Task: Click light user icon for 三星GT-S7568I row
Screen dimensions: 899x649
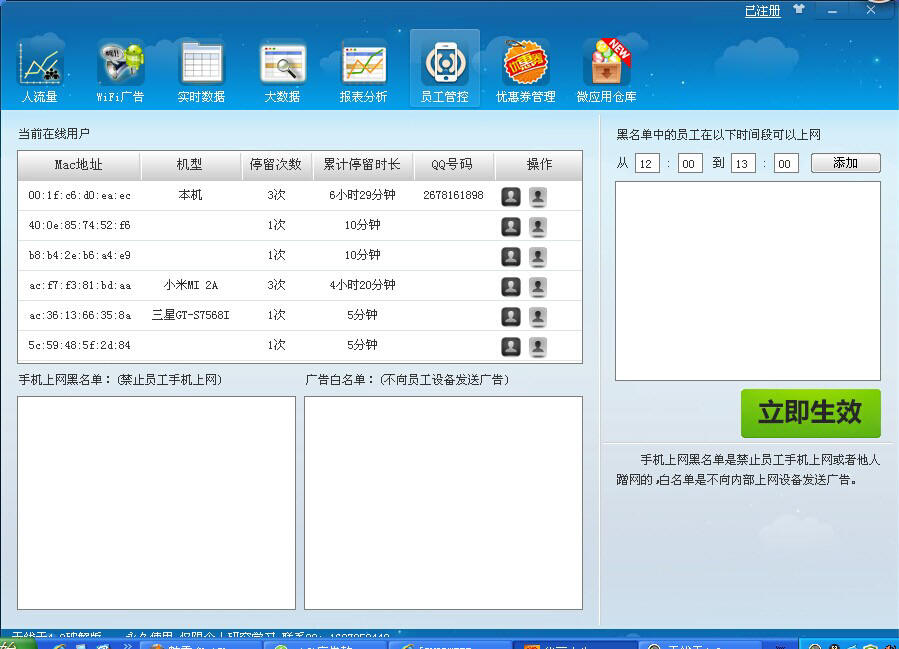Action: click(537, 316)
